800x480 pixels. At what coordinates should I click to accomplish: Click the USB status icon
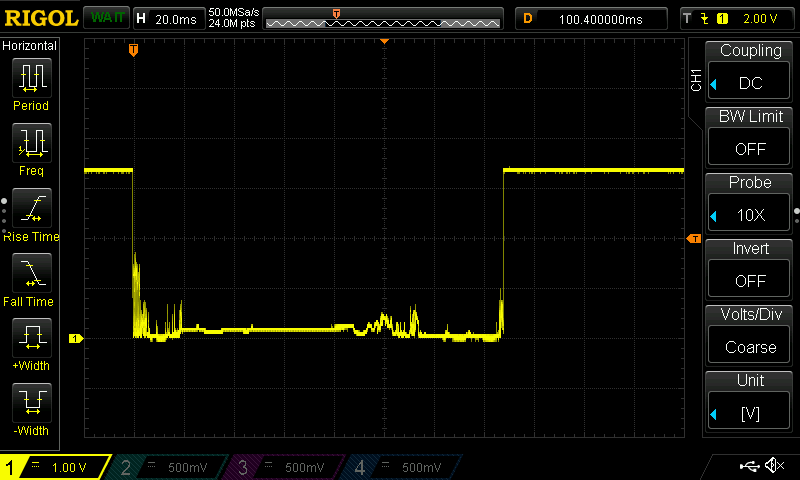click(x=749, y=466)
